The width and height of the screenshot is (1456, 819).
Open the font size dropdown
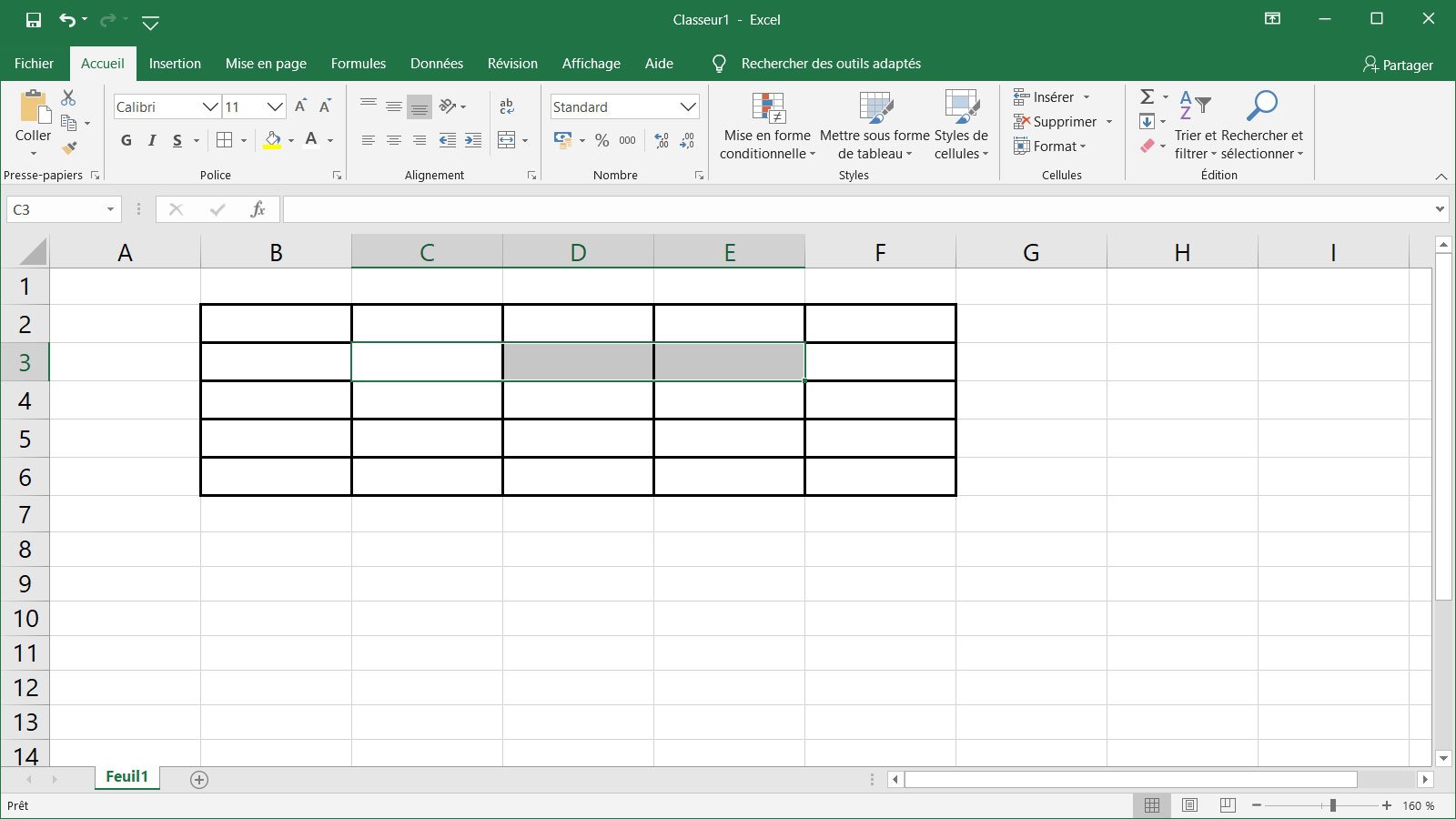pos(275,106)
